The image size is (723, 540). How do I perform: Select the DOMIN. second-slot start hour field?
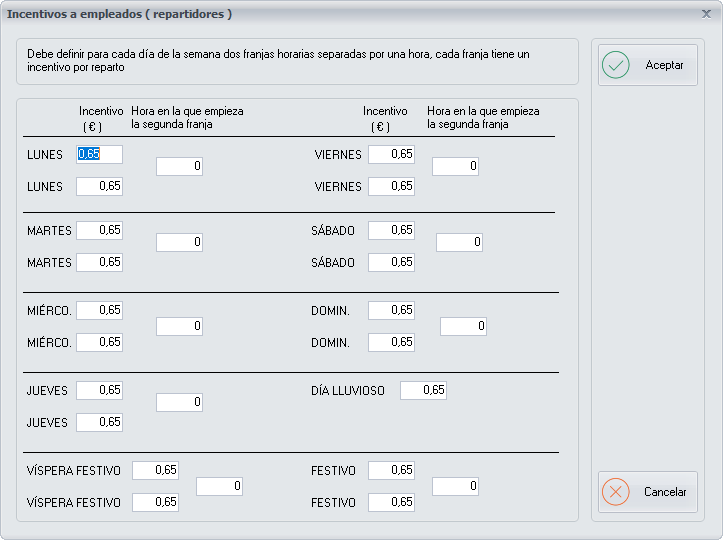(x=463, y=326)
